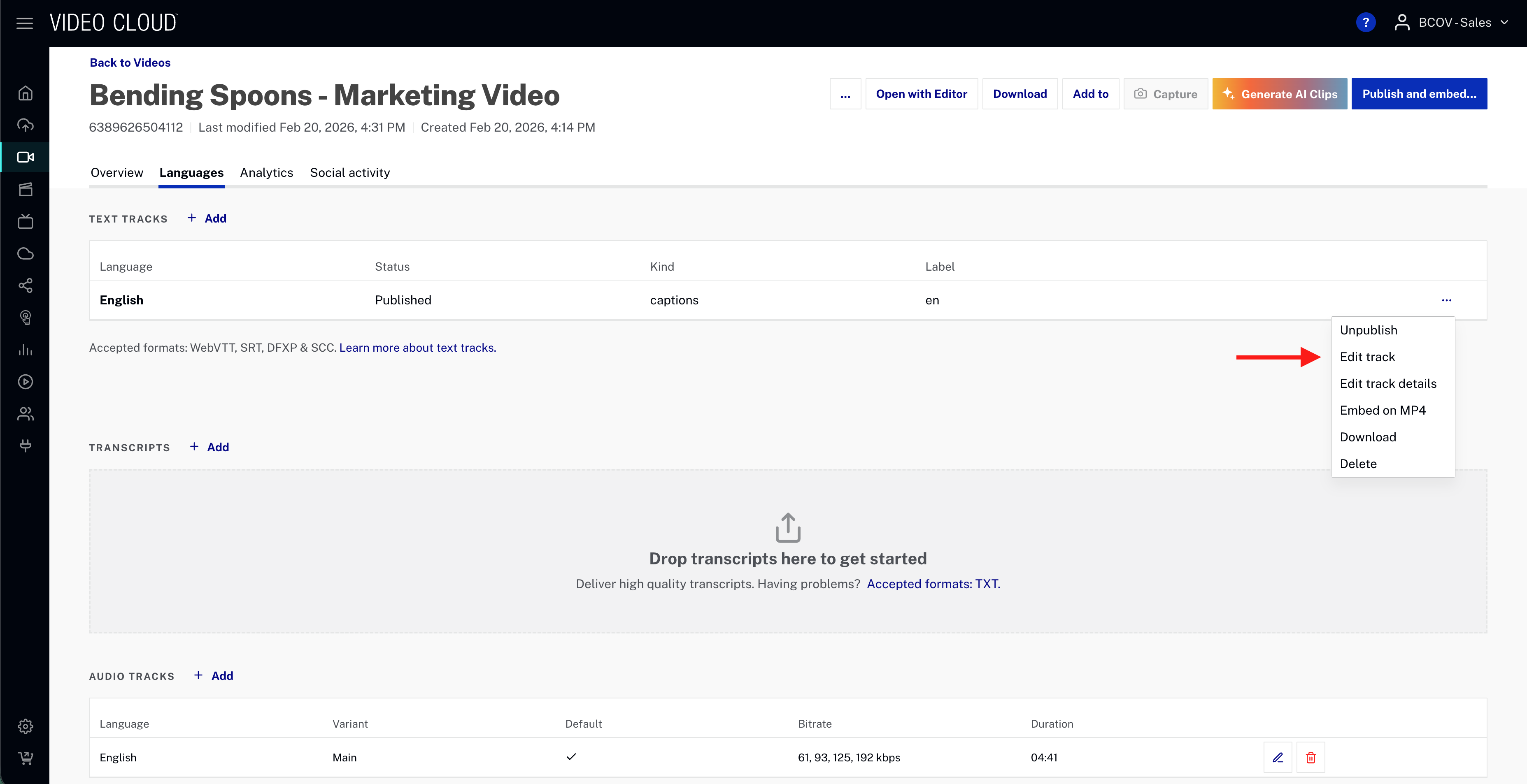Open the hamburger menu toggle
The width and height of the screenshot is (1527, 784).
tap(24, 23)
